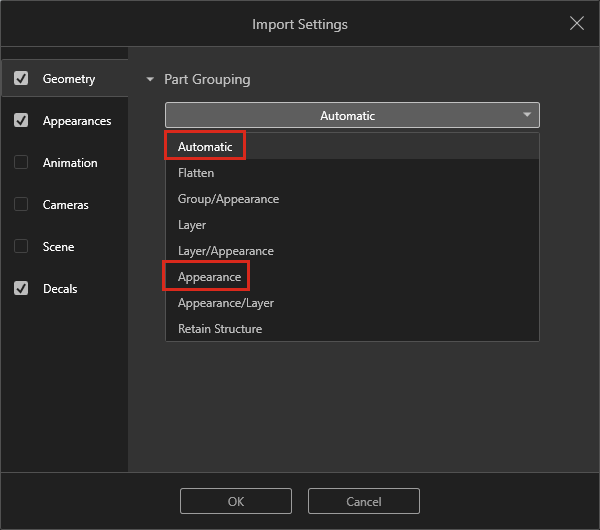Choose Appearance/Layer from the dropdown
The height and width of the screenshot is (530, 600).
click(225, 303)
